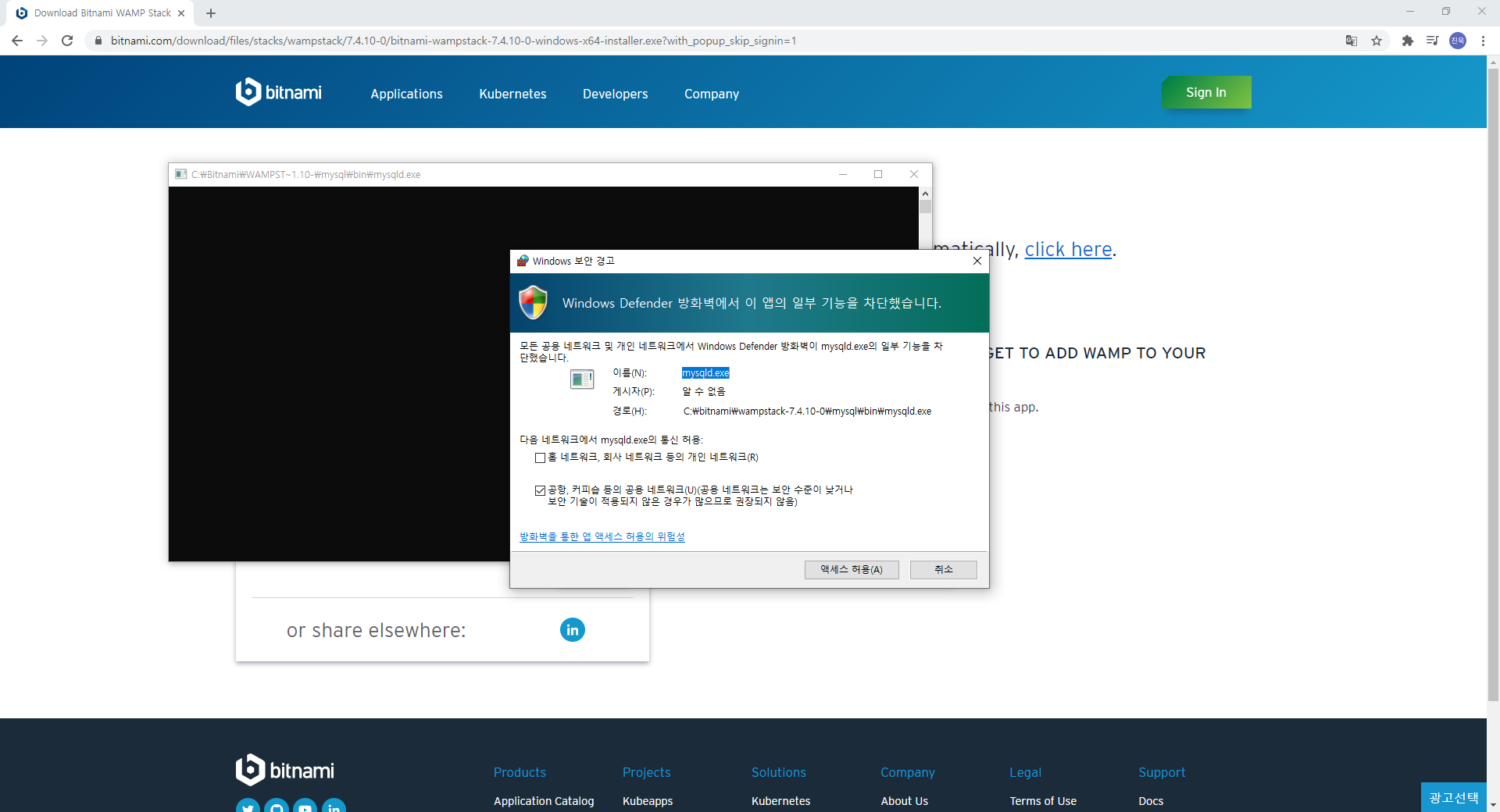Click the 광고선택 ad choices button
The height and width of the screenshot is (812, 1500).
point(1454,797)
